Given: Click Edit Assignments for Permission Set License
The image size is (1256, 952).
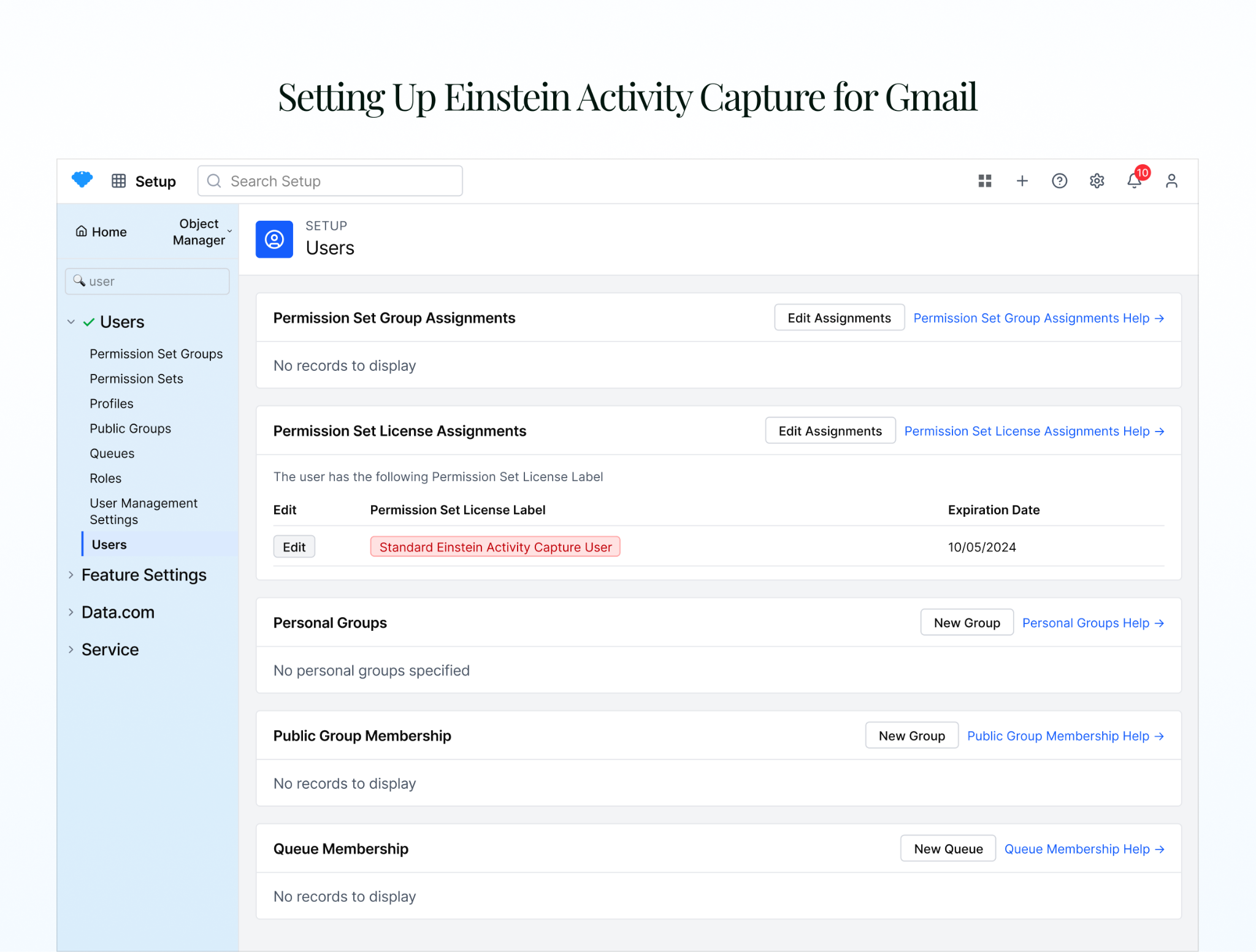Looking at the screenshot, I should click(x=830, y=431).
